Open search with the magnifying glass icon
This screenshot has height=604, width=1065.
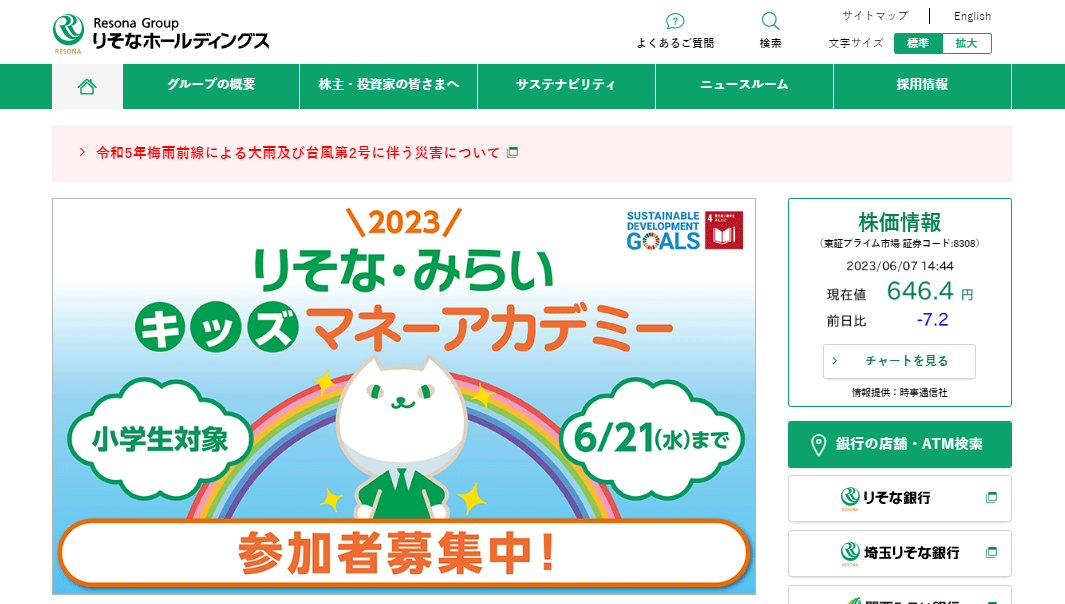pyautogui.click(x=770, y=21)
